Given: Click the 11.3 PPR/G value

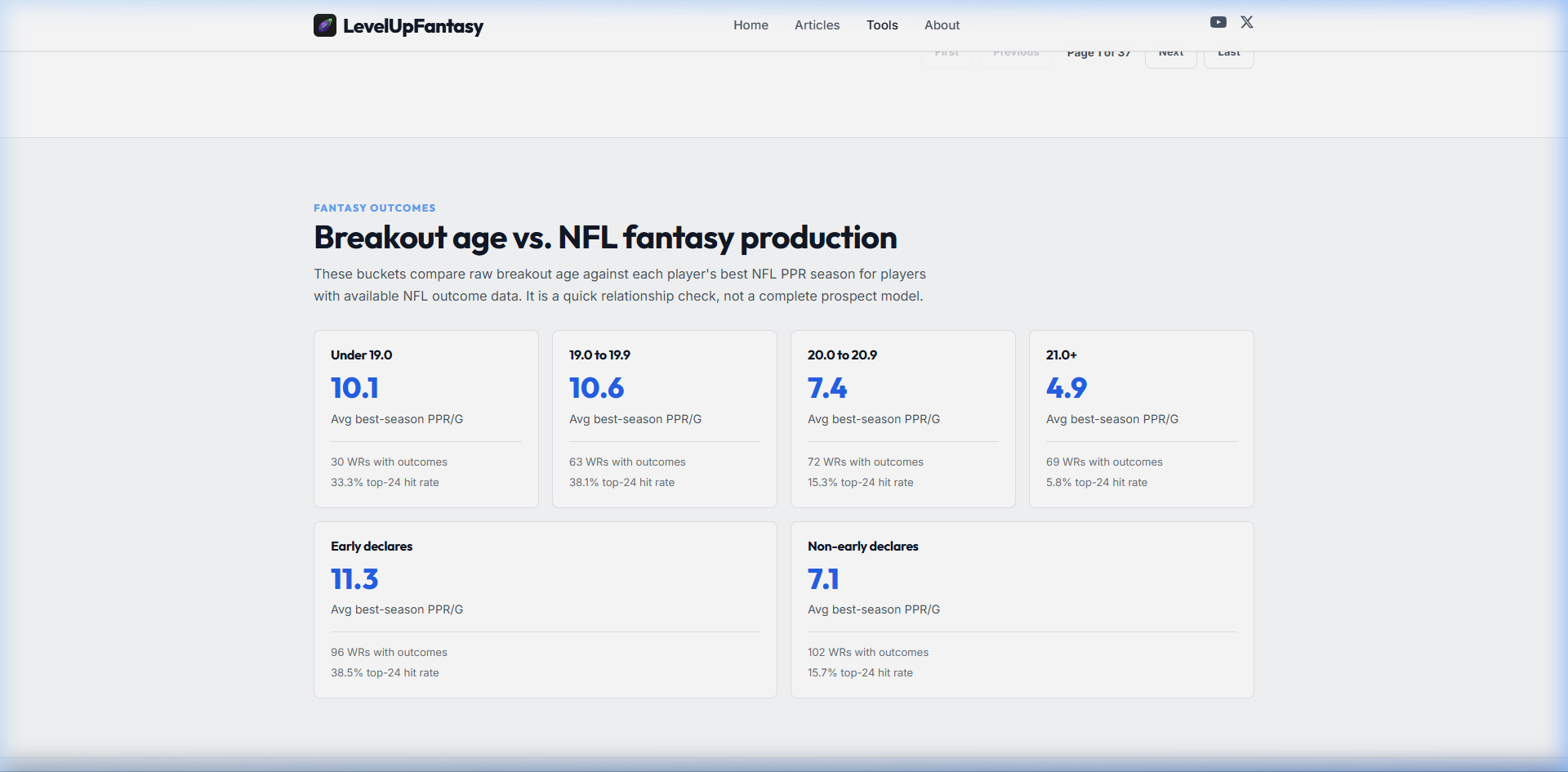Looking at the screenshot, I should point(354,579).
